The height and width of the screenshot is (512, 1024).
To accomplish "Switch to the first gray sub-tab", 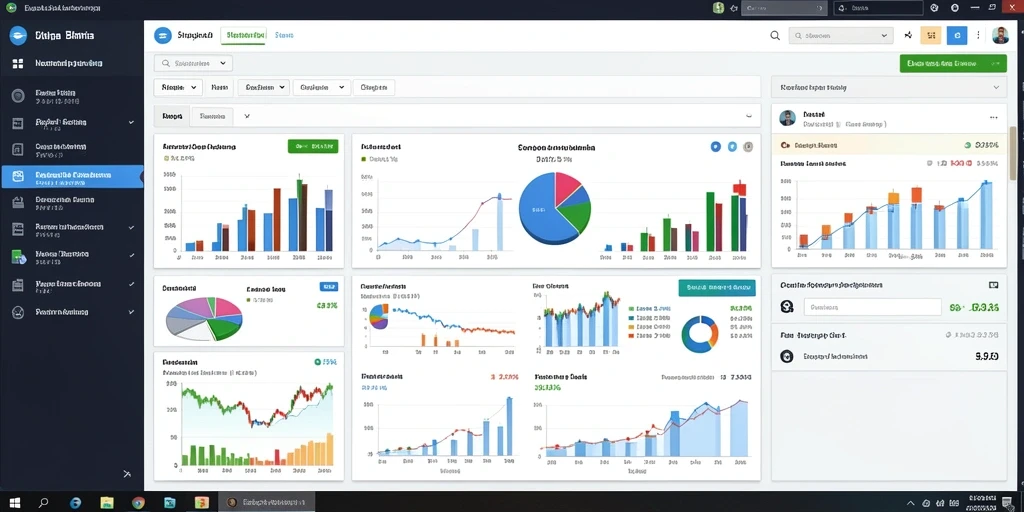I will tap(172, 116).
